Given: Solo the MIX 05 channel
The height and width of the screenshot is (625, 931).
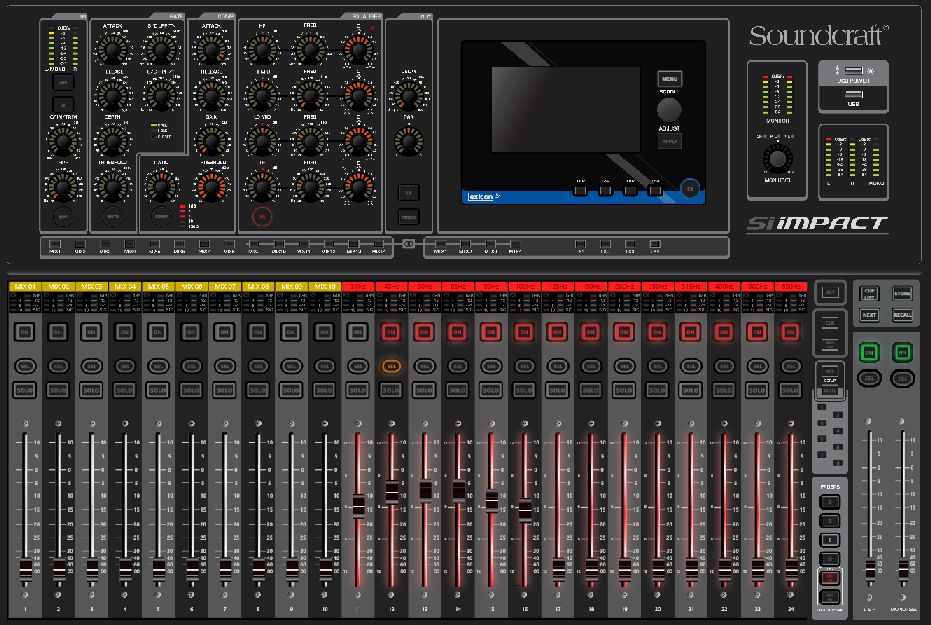Looking at the screenshot, I should point(158,390).
